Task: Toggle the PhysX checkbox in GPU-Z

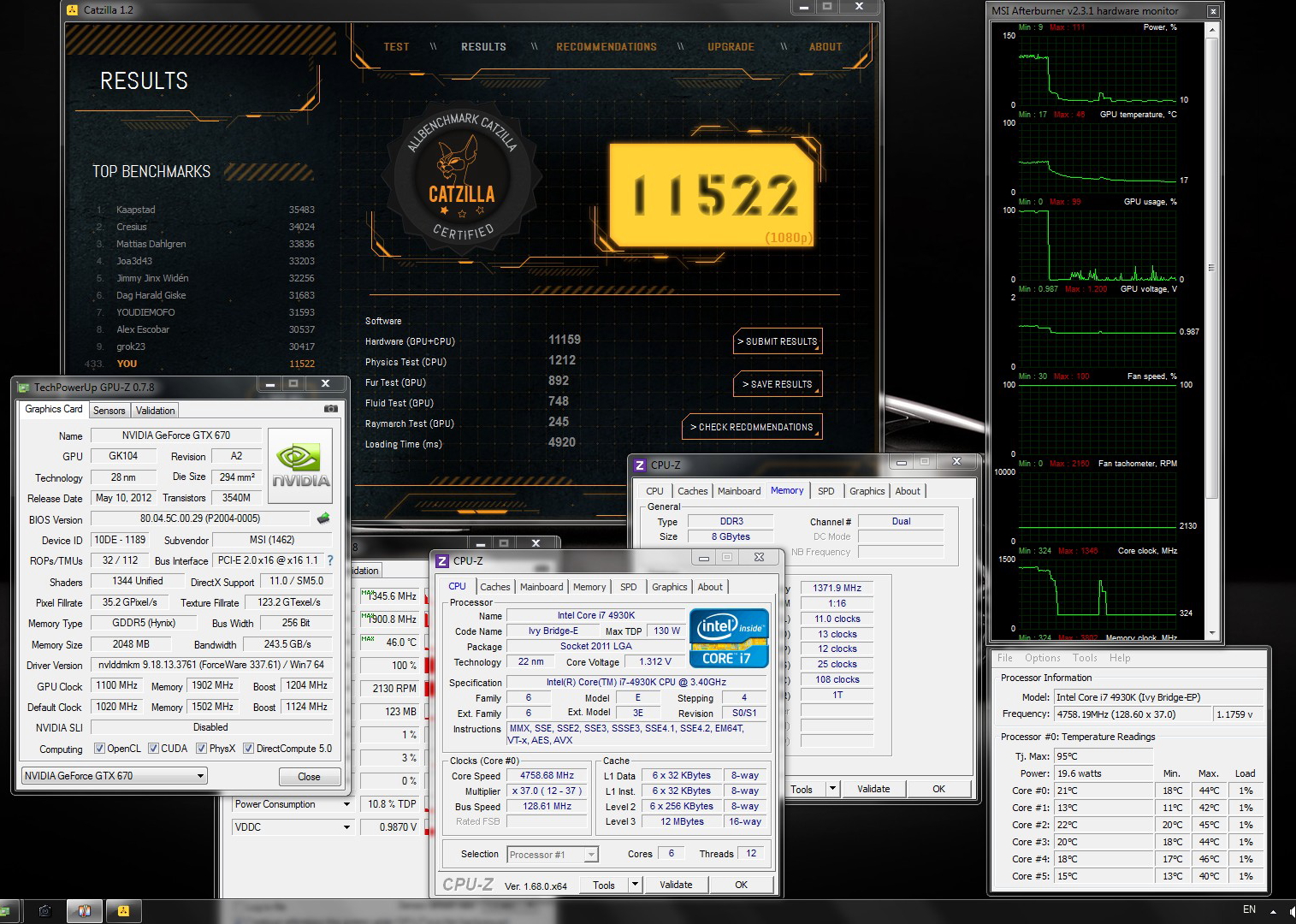Action: 202,749
